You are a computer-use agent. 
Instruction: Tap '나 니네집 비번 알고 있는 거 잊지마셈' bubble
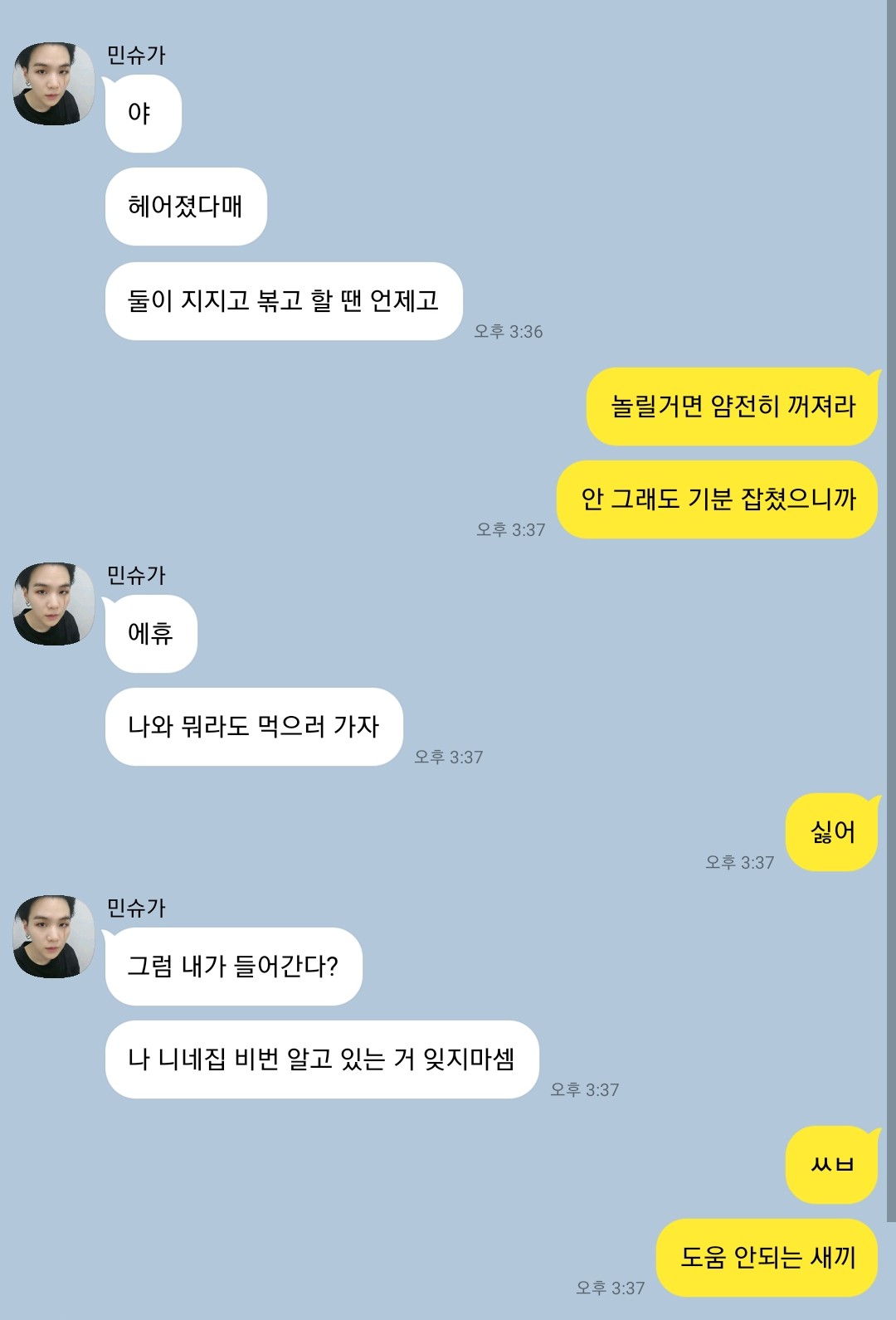322,1059
